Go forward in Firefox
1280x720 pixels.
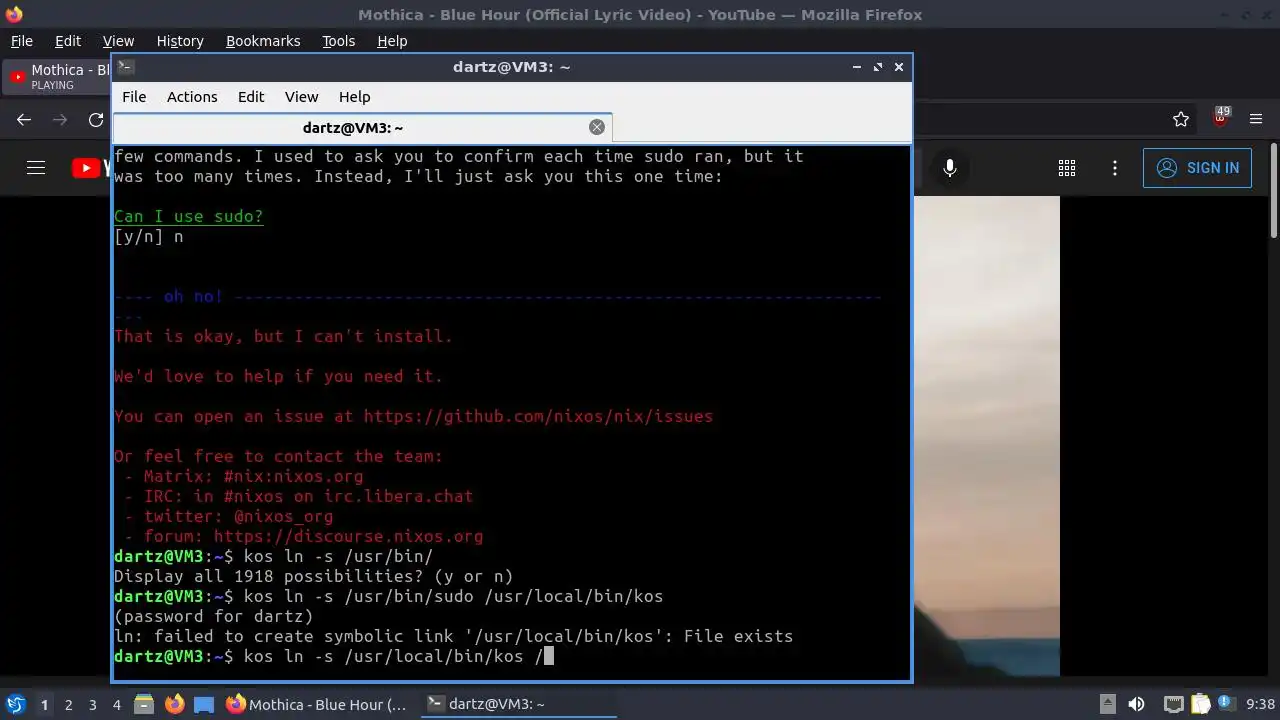(60, 120)
